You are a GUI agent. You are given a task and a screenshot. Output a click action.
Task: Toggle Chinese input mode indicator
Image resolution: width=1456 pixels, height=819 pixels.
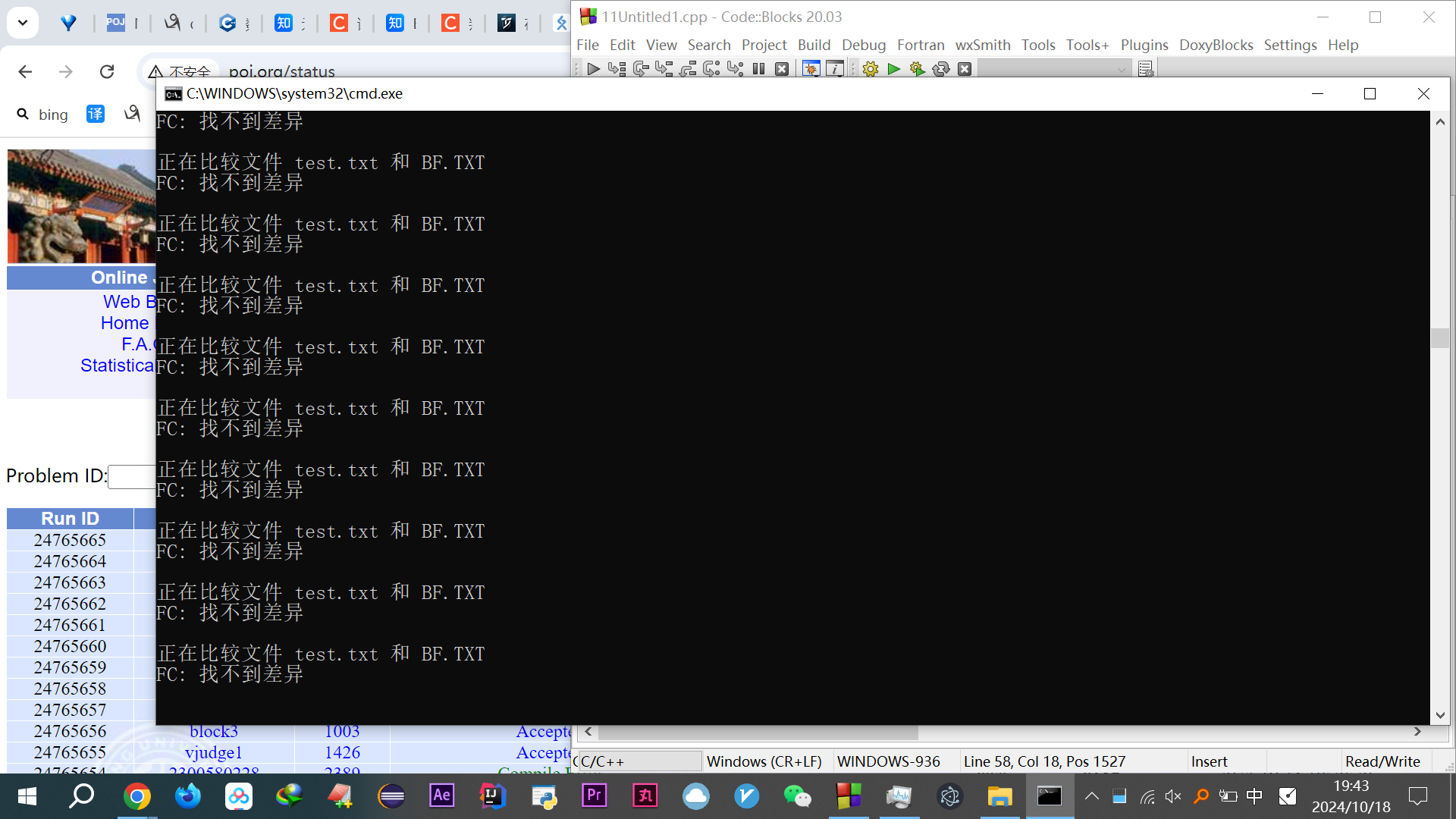point(1254,796)
